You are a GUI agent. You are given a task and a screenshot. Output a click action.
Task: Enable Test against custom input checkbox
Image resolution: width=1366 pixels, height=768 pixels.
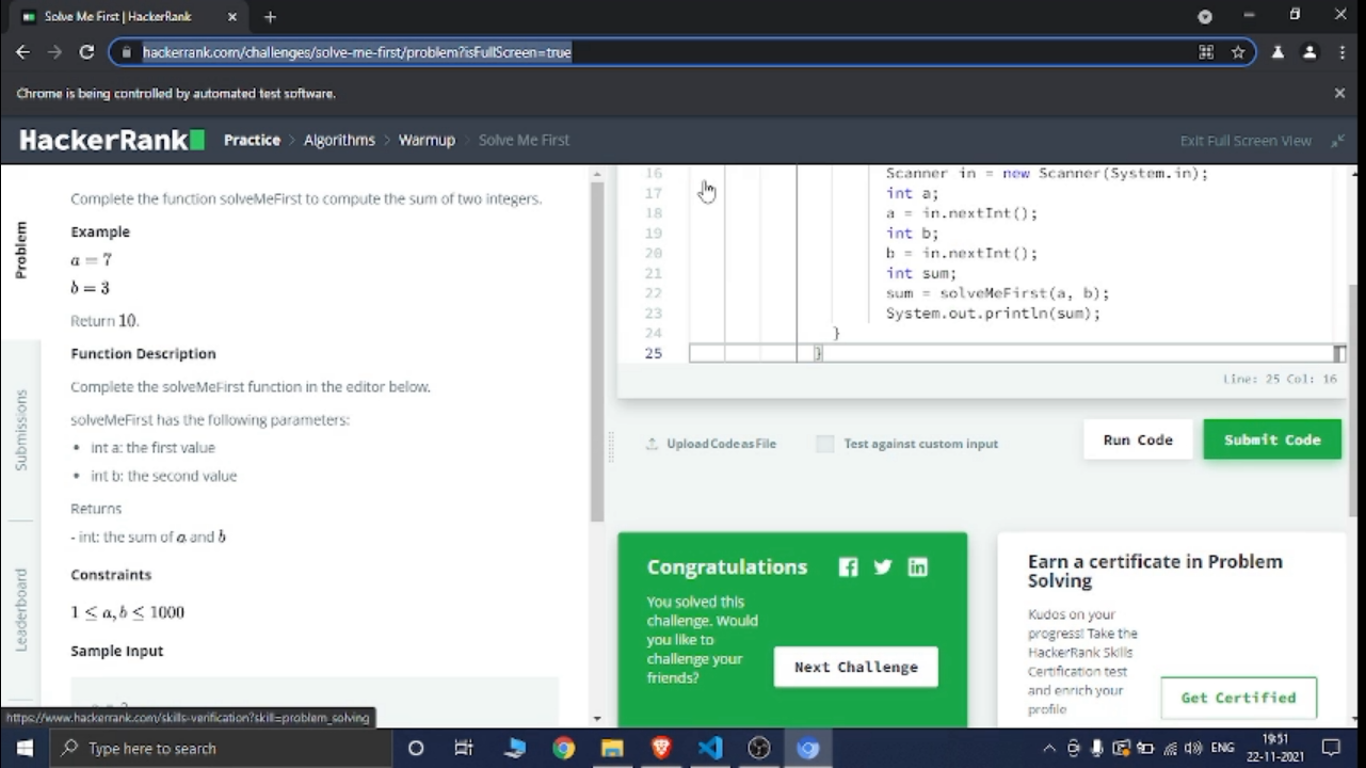825,444
